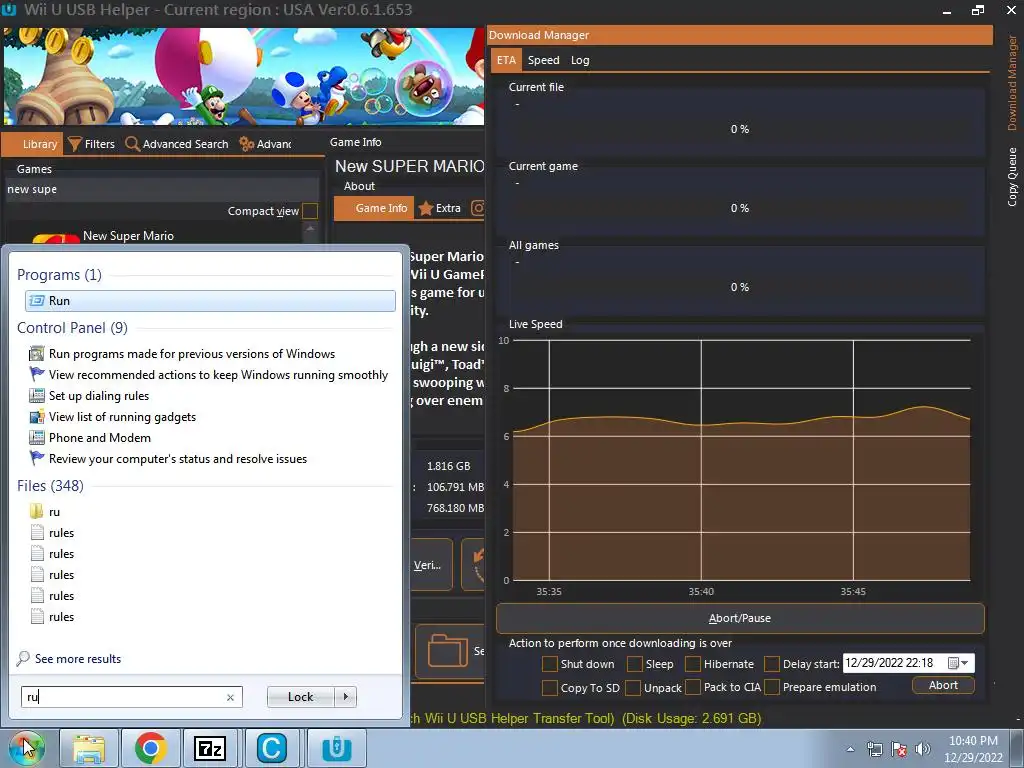Open the calendar picker for Delay start
Image resolution: width=1024 pixels, height=768 pixels.
pos(953,664)
